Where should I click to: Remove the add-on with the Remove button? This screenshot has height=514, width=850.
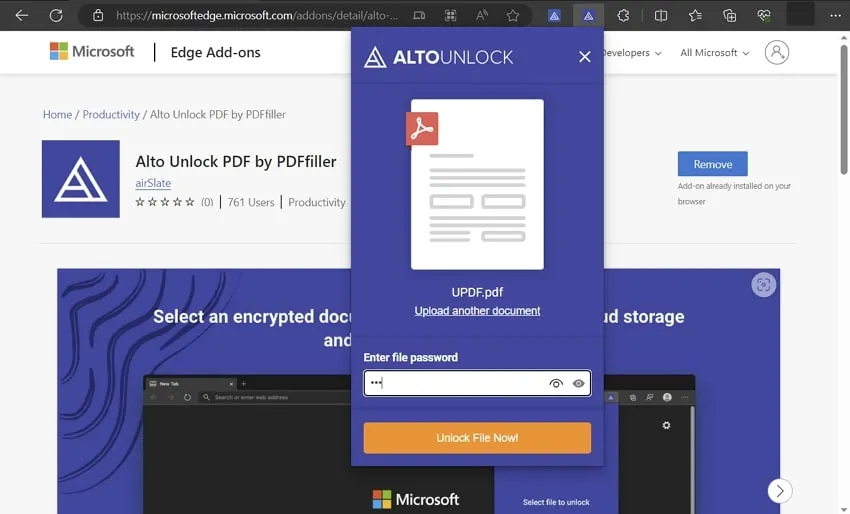point(712,164)
